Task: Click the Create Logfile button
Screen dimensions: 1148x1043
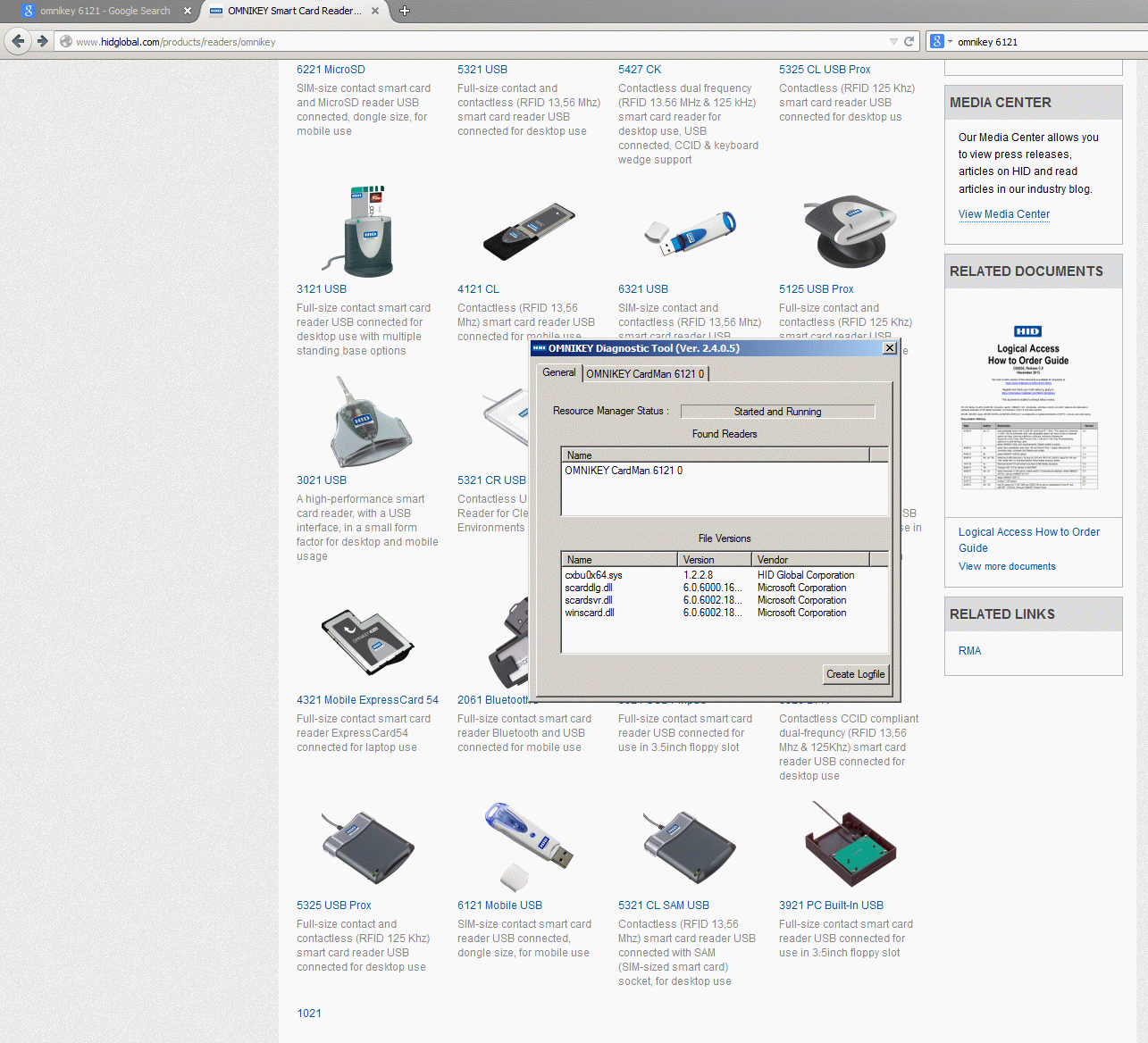Action: [x=856, y=674]
